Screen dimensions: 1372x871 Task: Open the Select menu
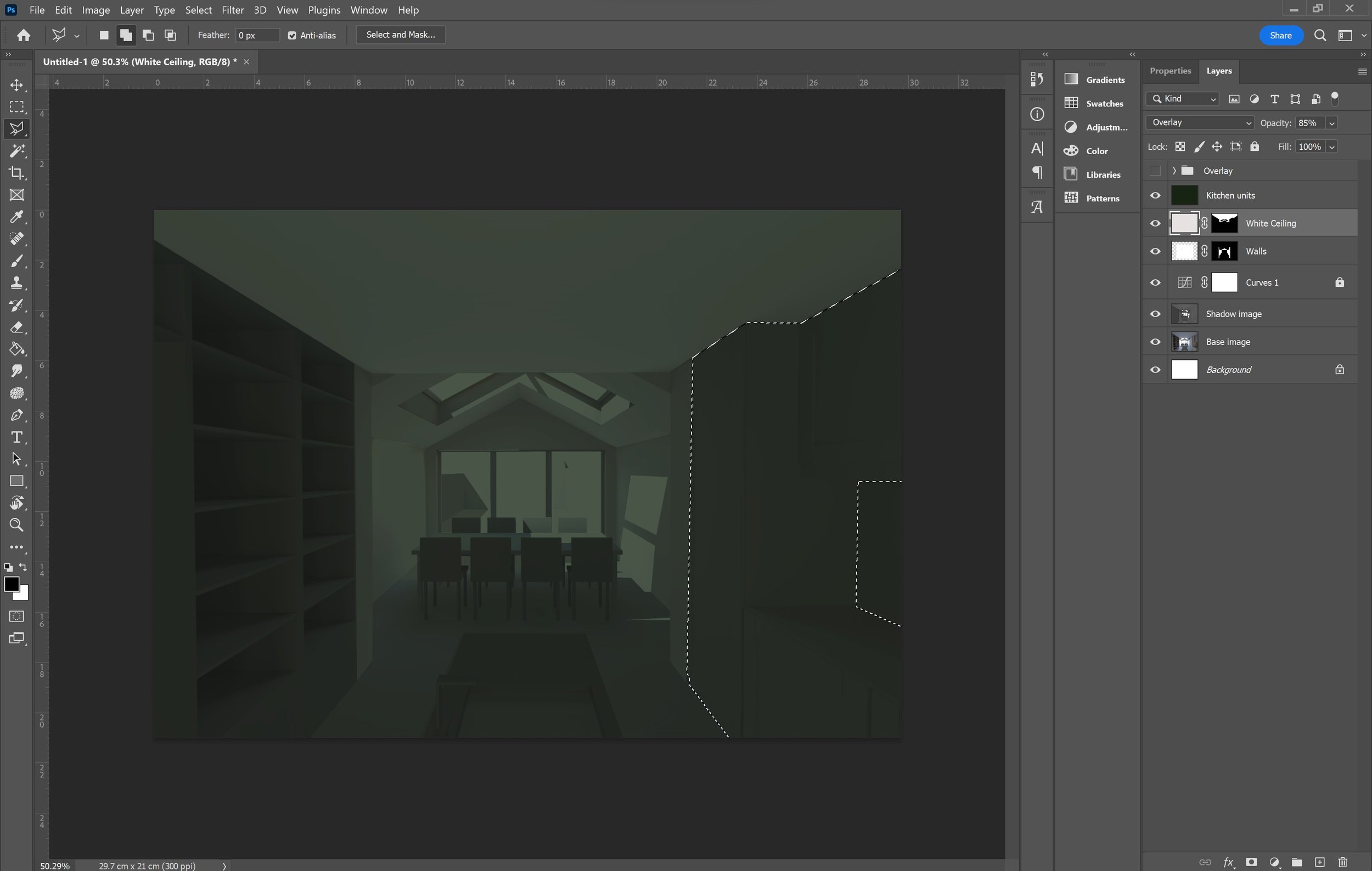[198, 10]
